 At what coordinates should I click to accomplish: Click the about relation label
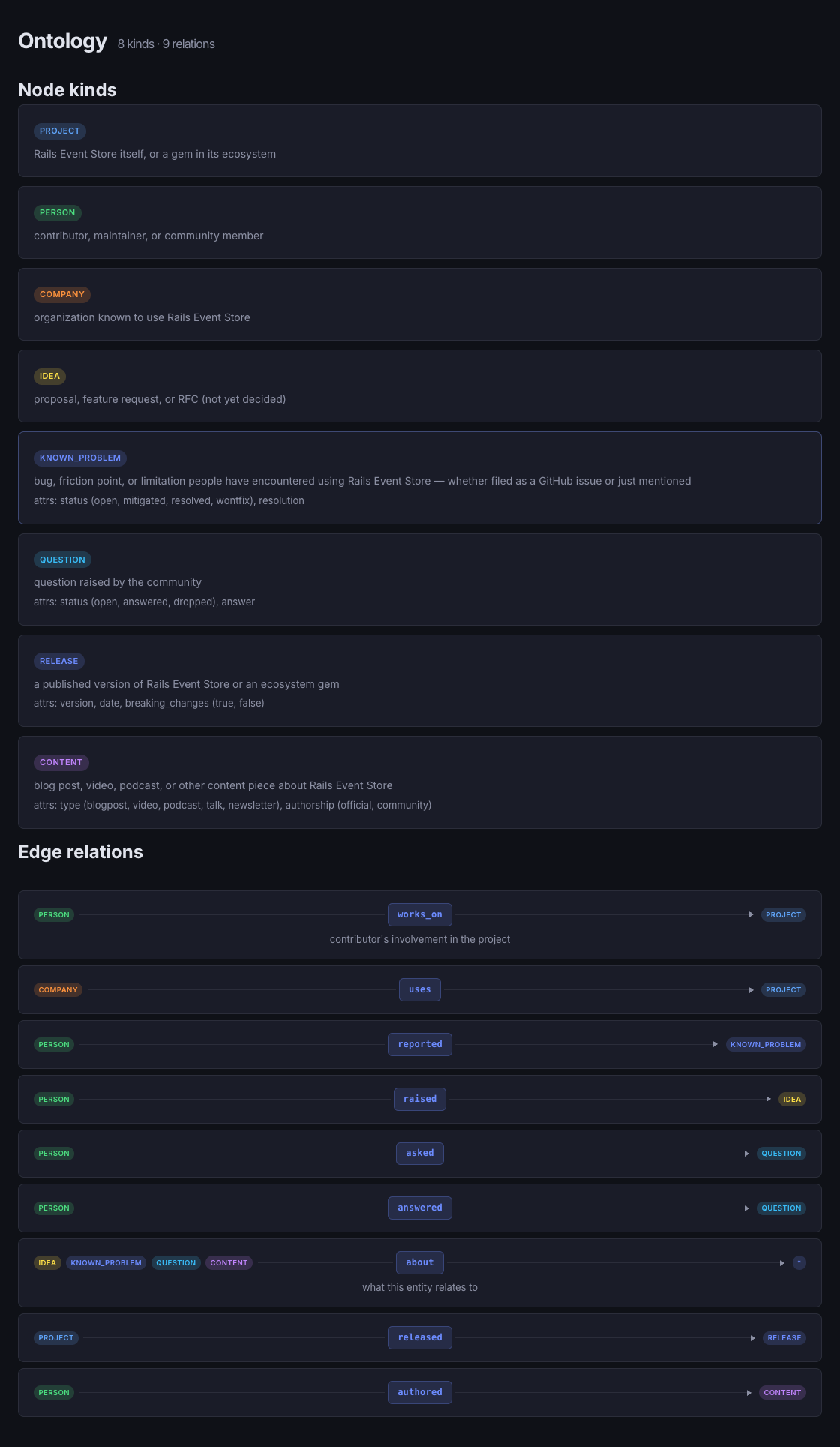point(420,1262)
